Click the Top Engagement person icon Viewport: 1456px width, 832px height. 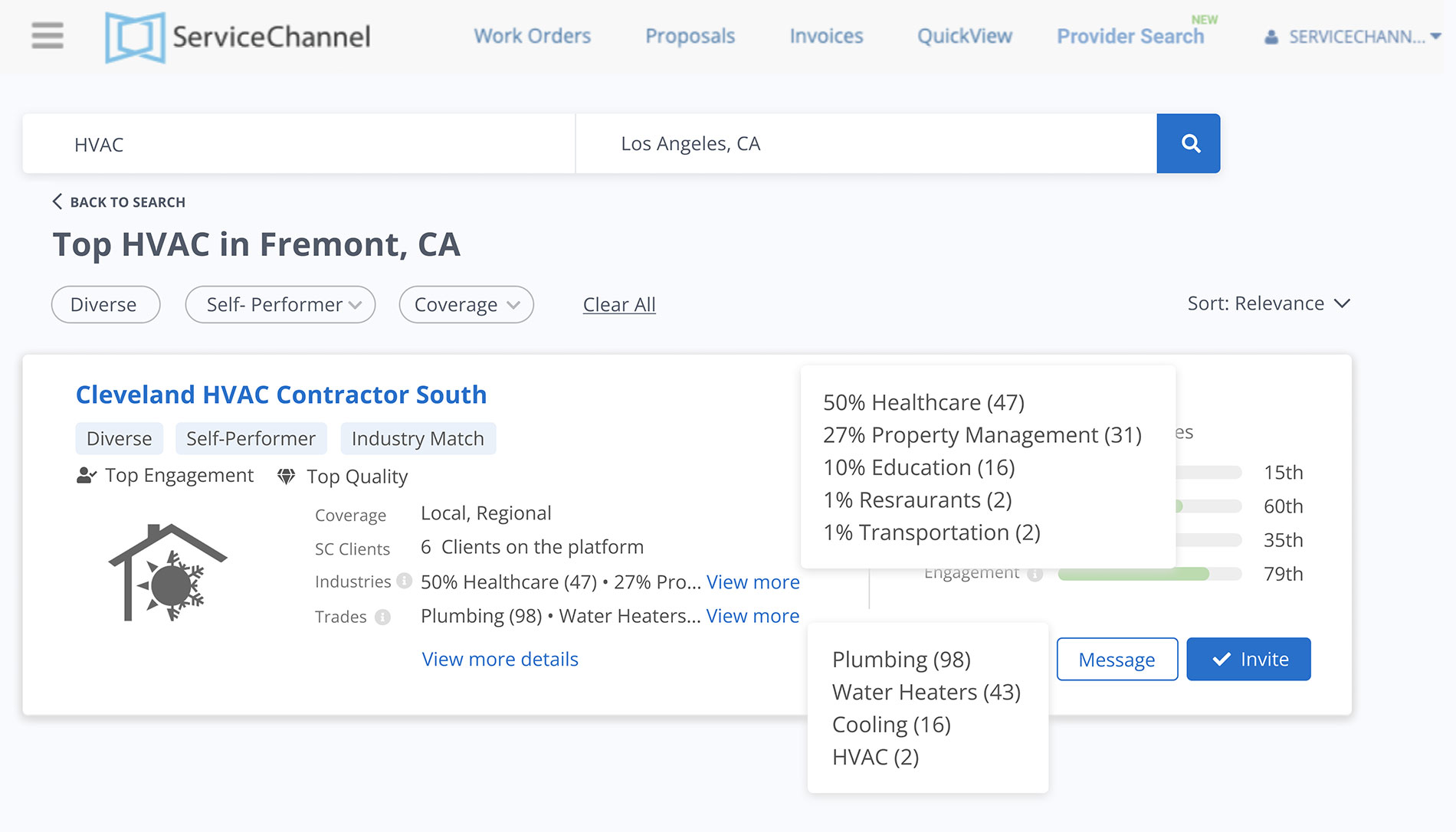click(x=86, y=476)
